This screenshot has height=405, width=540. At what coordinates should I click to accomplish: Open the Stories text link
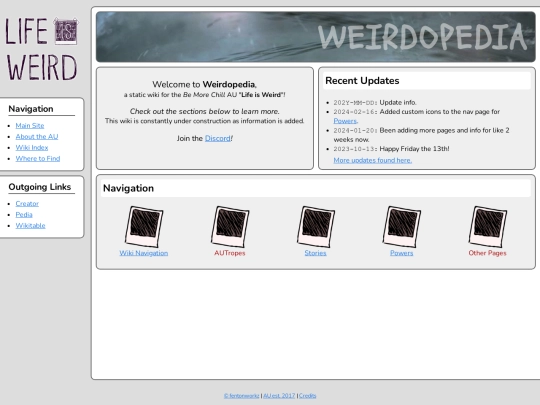315,253
